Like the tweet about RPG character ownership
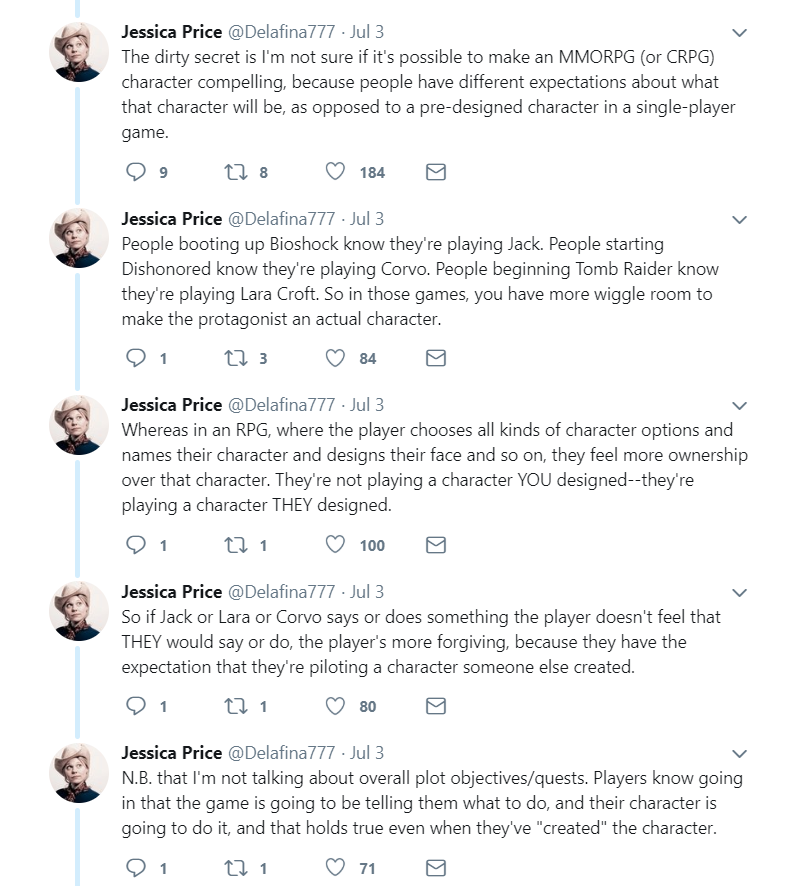Viewport: 785px width, 886px height. tap(336, 545)
